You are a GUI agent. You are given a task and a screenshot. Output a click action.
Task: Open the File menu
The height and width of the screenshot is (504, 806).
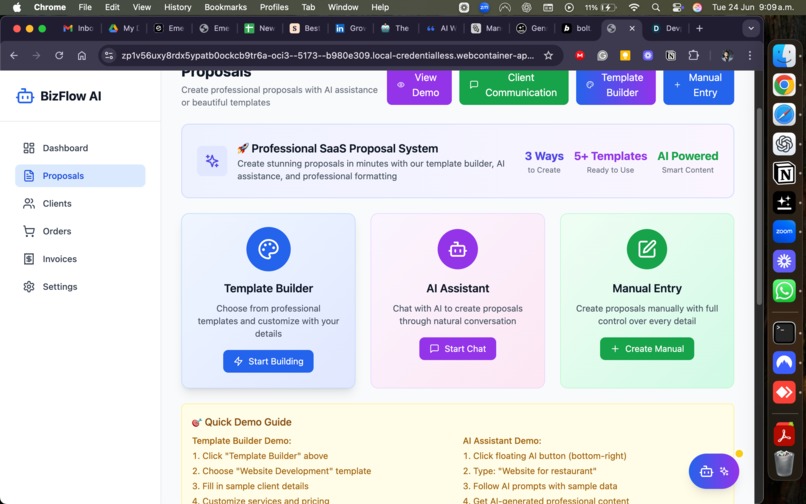tap(85, 7)
